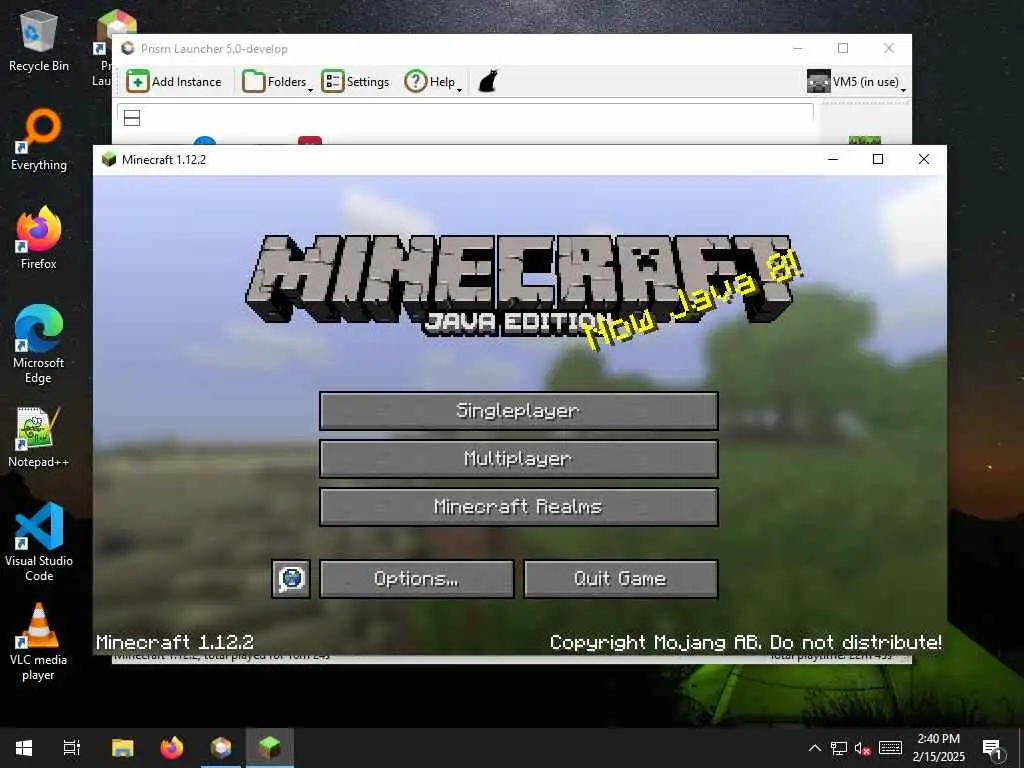This screenshot has width=1024, height=768.
Task: Open the Multiplayer menu in Minecraft
Action: (519, 458)
